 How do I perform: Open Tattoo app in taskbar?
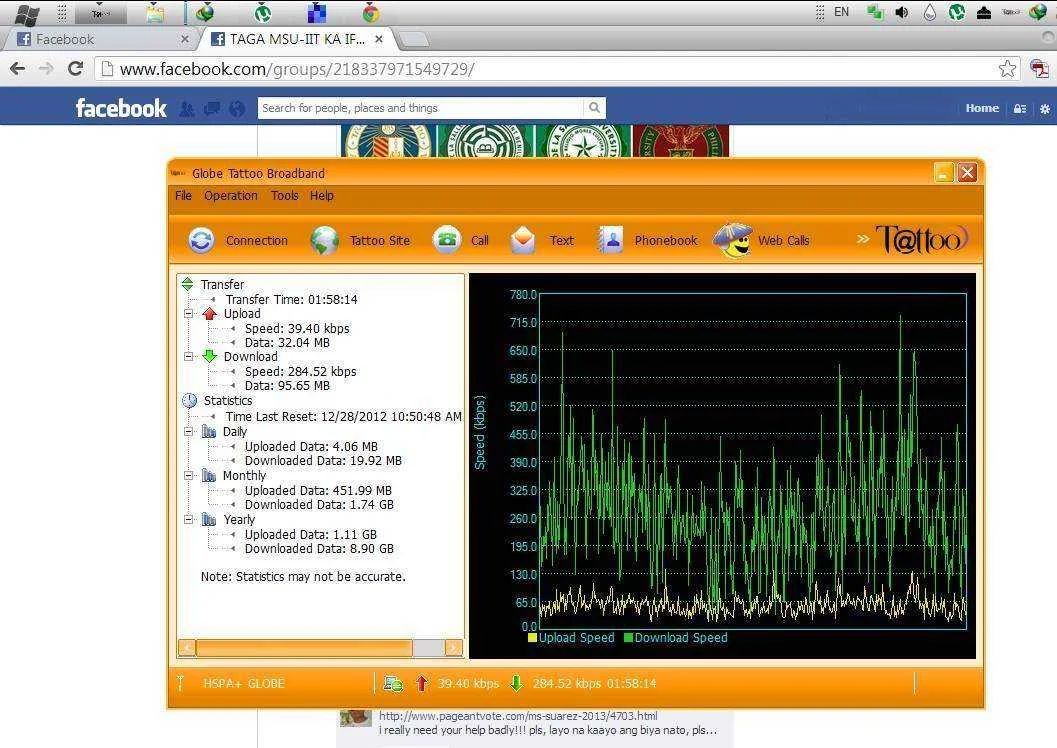100,13
